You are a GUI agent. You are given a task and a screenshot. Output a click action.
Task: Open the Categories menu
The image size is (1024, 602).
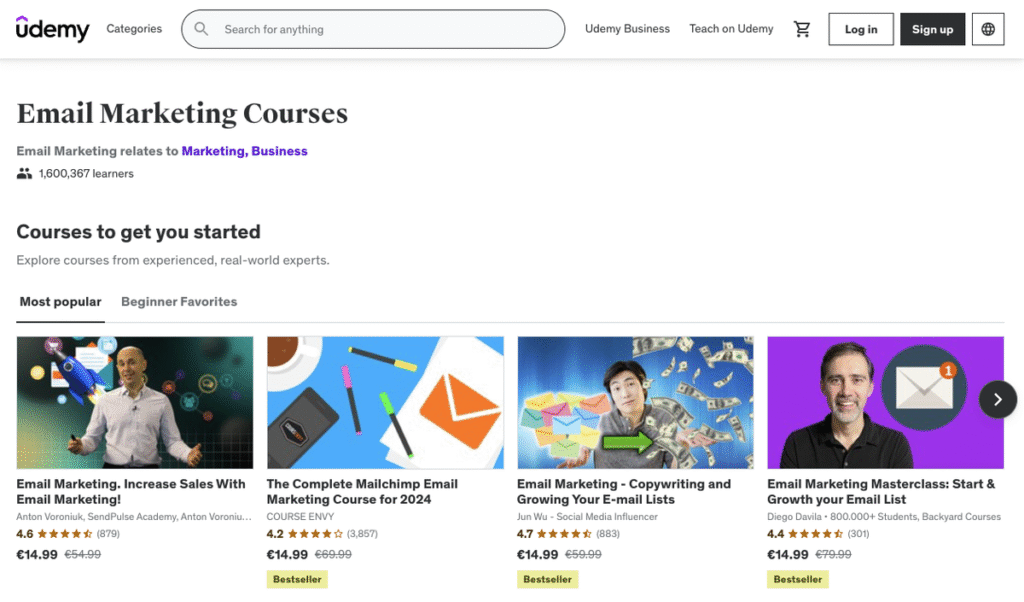(x=134, y=29)
